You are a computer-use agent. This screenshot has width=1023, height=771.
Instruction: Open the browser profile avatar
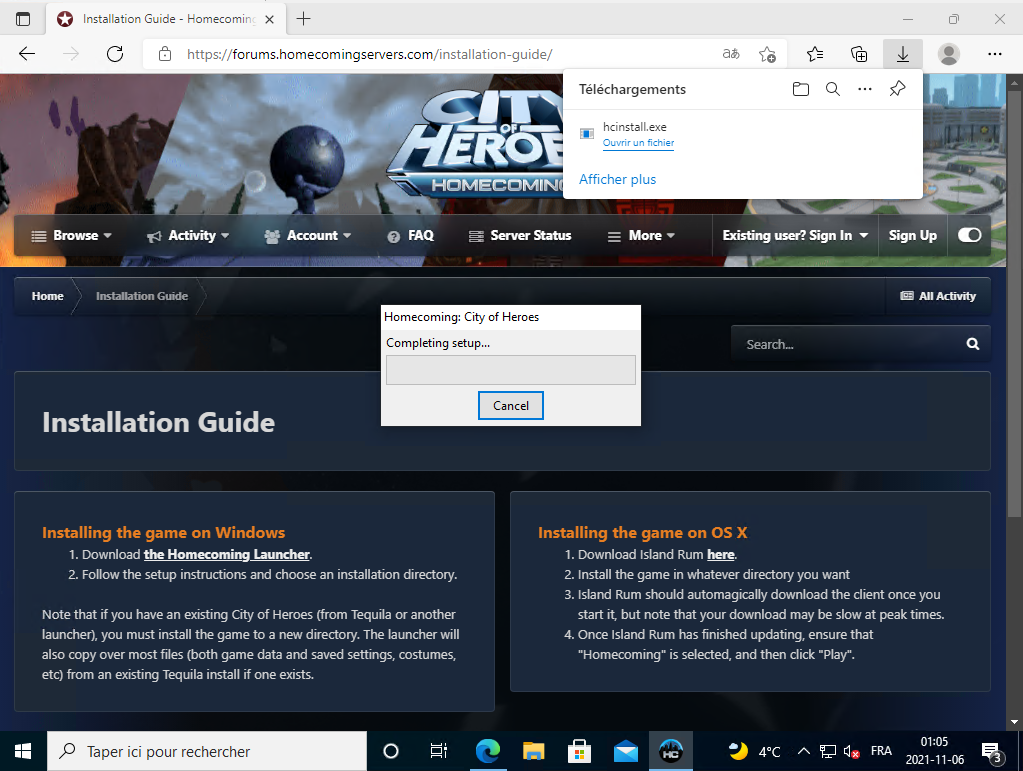coord(949,54)
